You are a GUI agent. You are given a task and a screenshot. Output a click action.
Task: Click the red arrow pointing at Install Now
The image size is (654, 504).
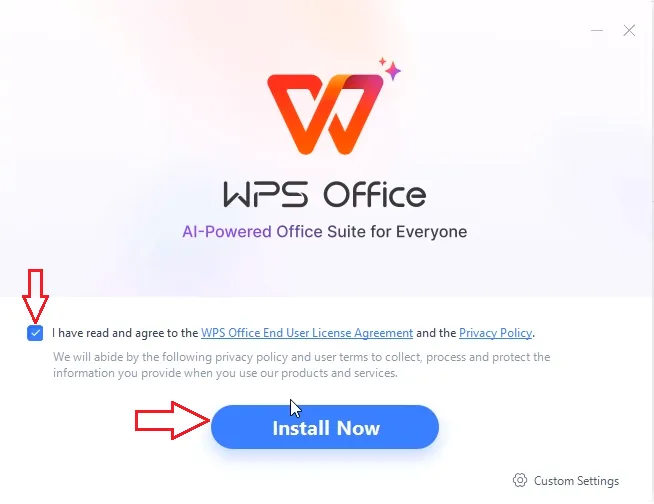173,421
